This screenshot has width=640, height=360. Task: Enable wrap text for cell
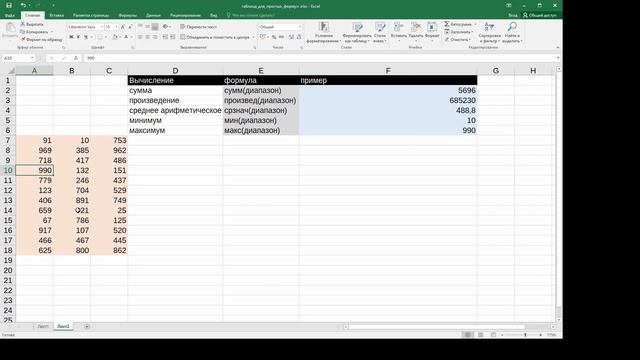(x=199, y=27)
